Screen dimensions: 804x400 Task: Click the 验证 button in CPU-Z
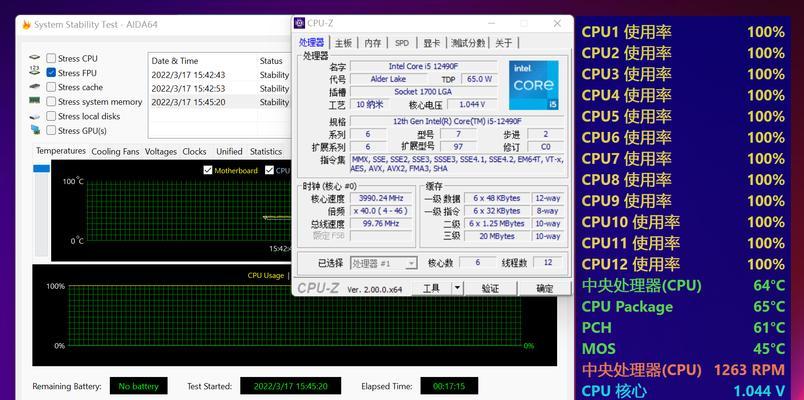tap(490, 288)
